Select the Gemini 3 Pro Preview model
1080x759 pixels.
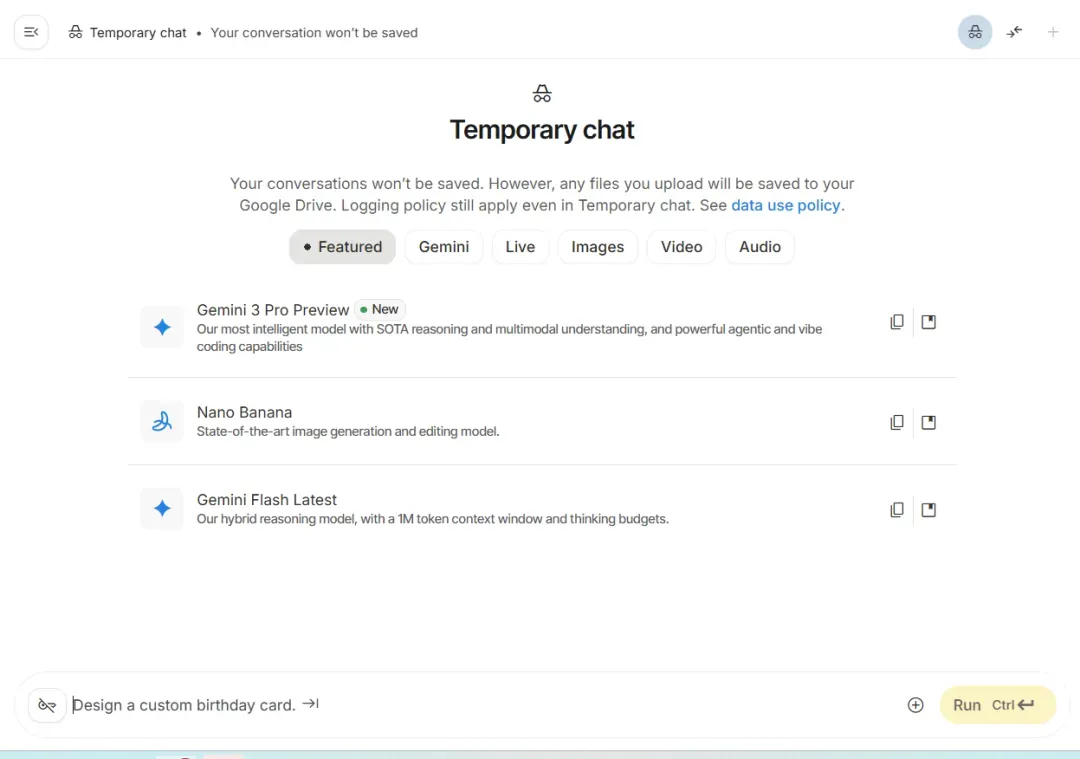542,327
